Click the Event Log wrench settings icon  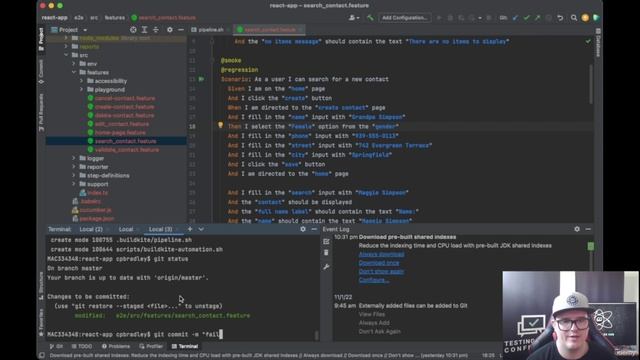326,267
